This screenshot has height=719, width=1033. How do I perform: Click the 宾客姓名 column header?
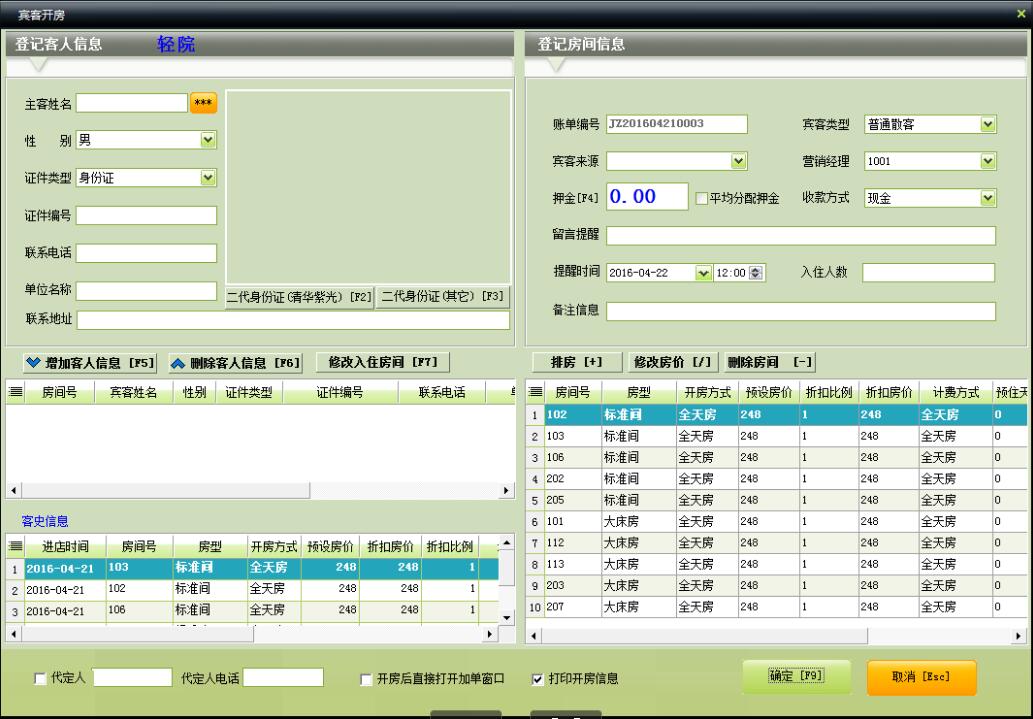[133, 393]
